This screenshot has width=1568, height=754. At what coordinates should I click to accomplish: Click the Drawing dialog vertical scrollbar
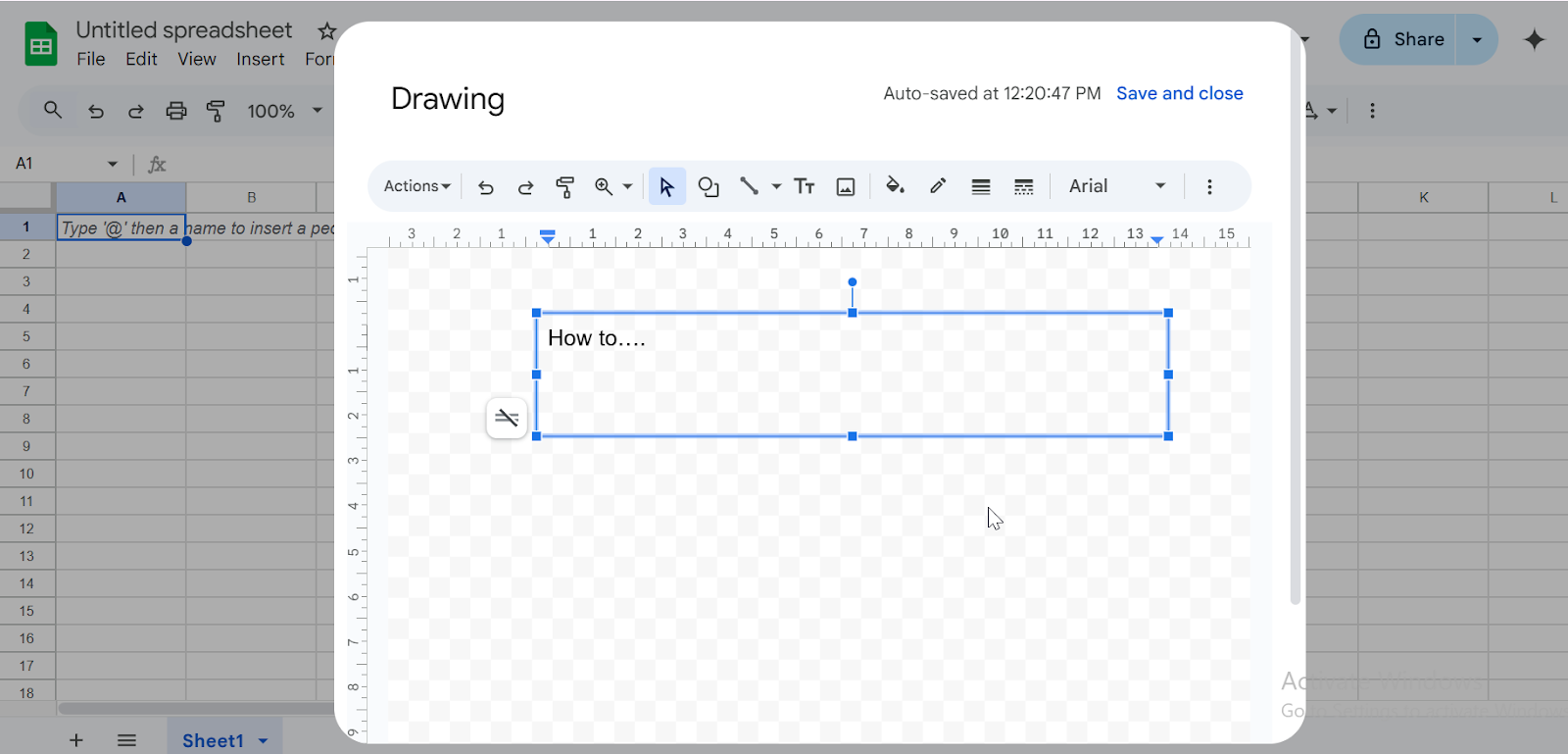pyautogui.click(x=1295, y=319)
